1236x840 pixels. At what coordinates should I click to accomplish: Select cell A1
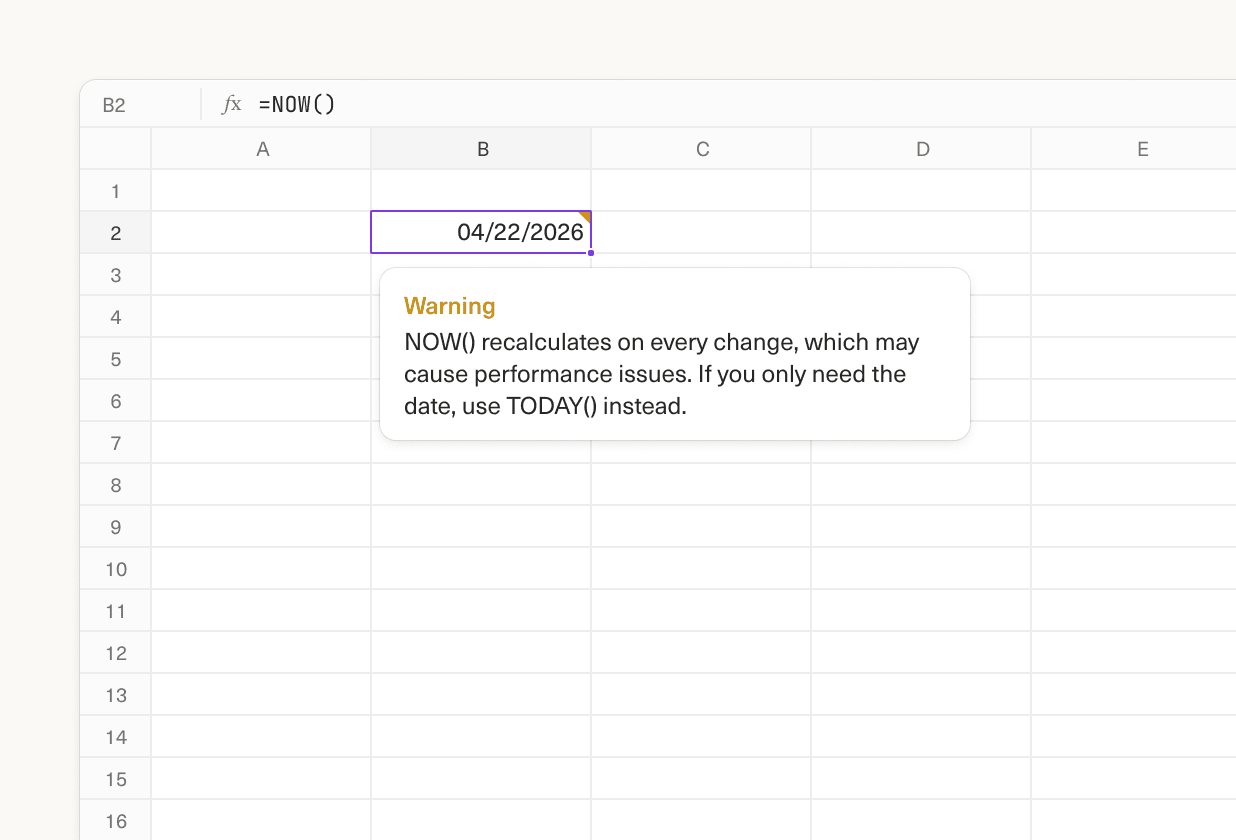(262, 191)
